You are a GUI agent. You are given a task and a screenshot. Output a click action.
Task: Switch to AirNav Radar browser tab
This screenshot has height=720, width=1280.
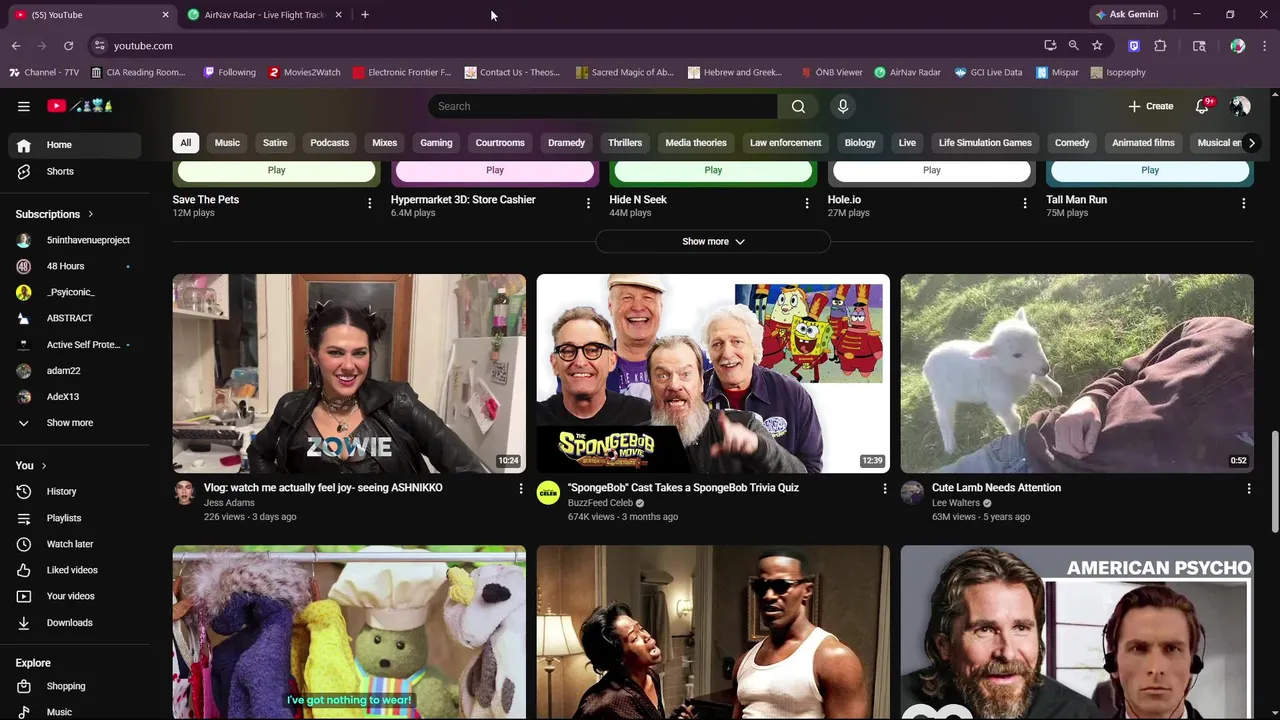(265, 15)
